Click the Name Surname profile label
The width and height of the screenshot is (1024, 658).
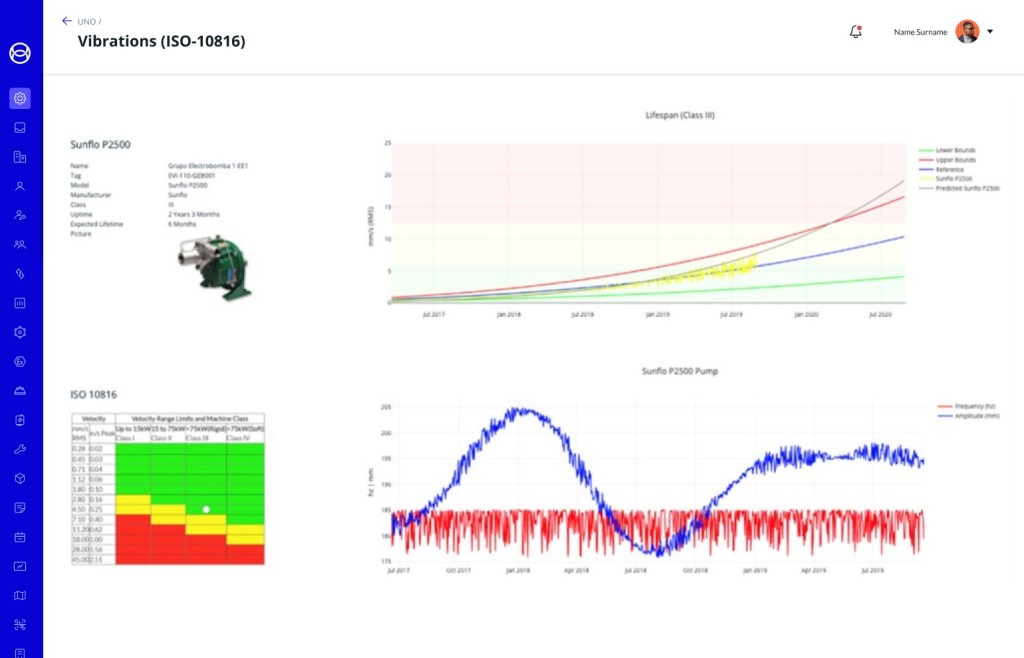pyautogui.click(x=918, y=32)
